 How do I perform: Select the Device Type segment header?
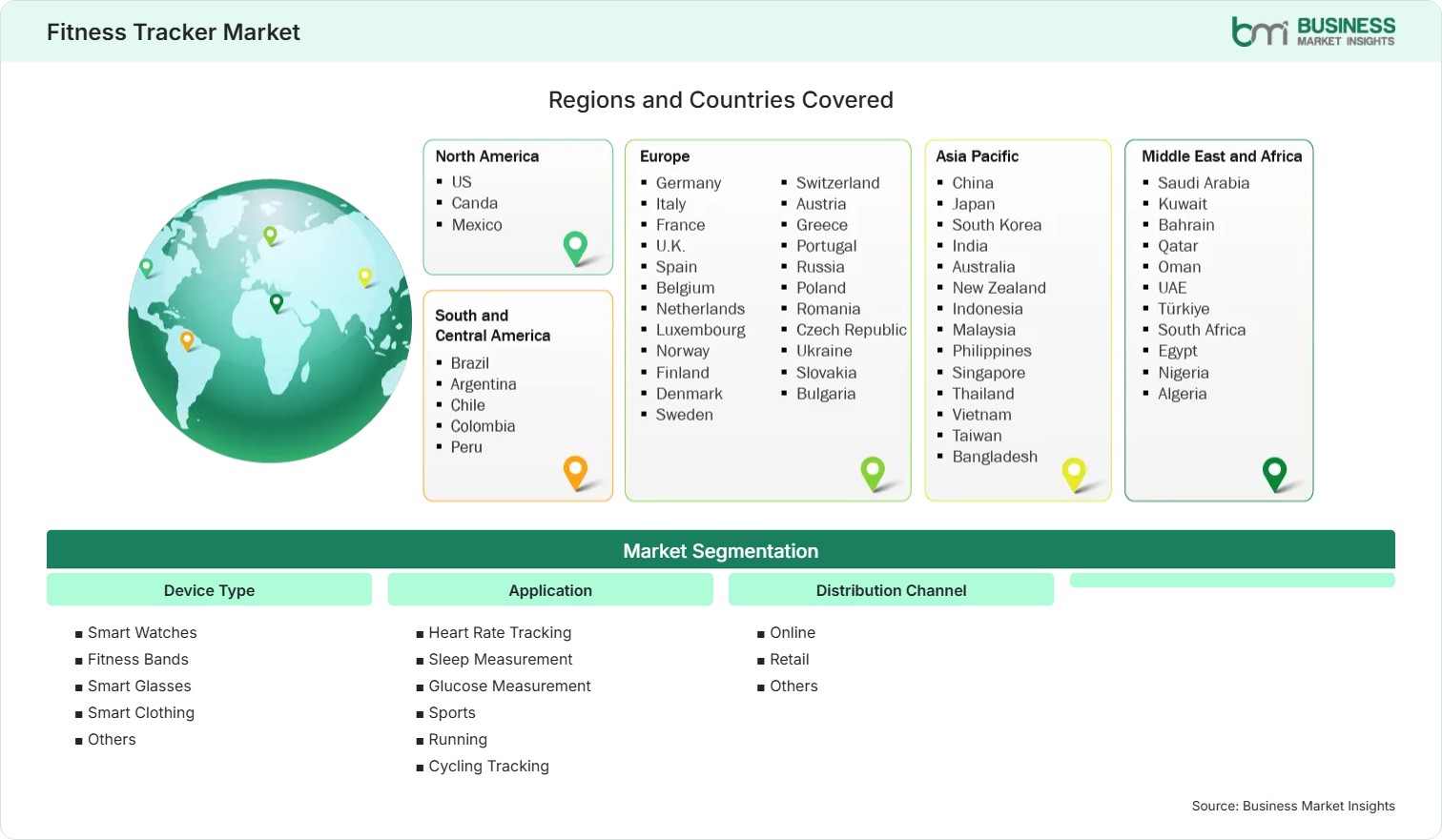point(209,590)
